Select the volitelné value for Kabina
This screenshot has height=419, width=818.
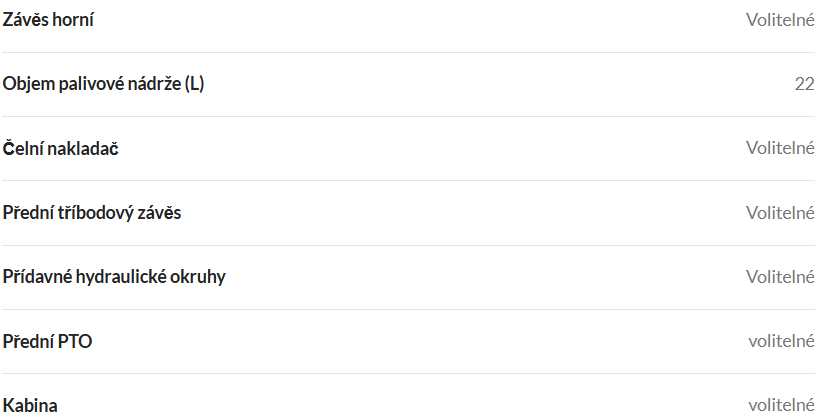pos(781,405)
